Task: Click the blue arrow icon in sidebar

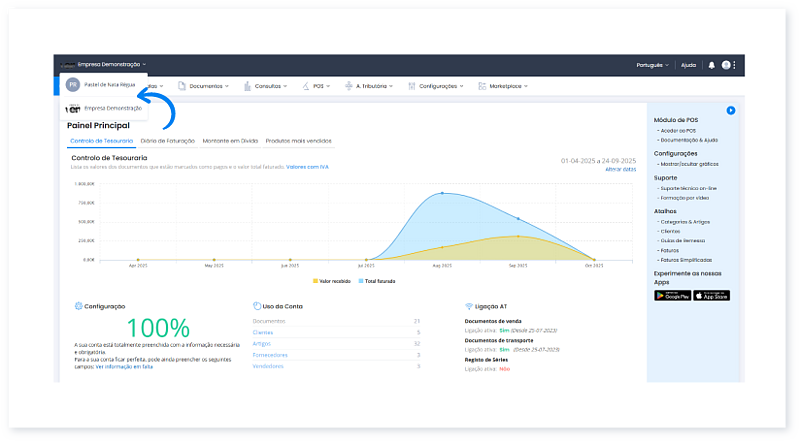Action: pyautogui.click(x=731, y=110)
